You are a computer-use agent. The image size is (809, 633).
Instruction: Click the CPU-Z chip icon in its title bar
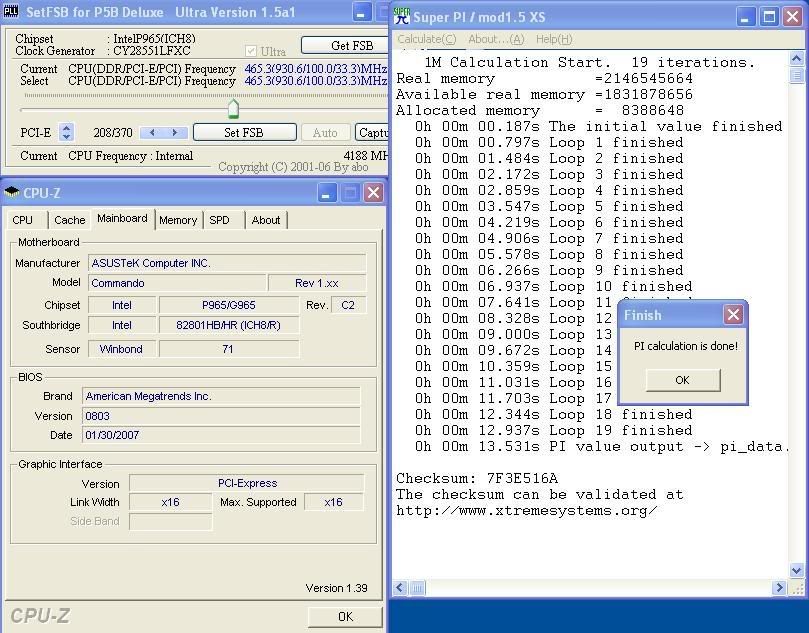[11, 192]
